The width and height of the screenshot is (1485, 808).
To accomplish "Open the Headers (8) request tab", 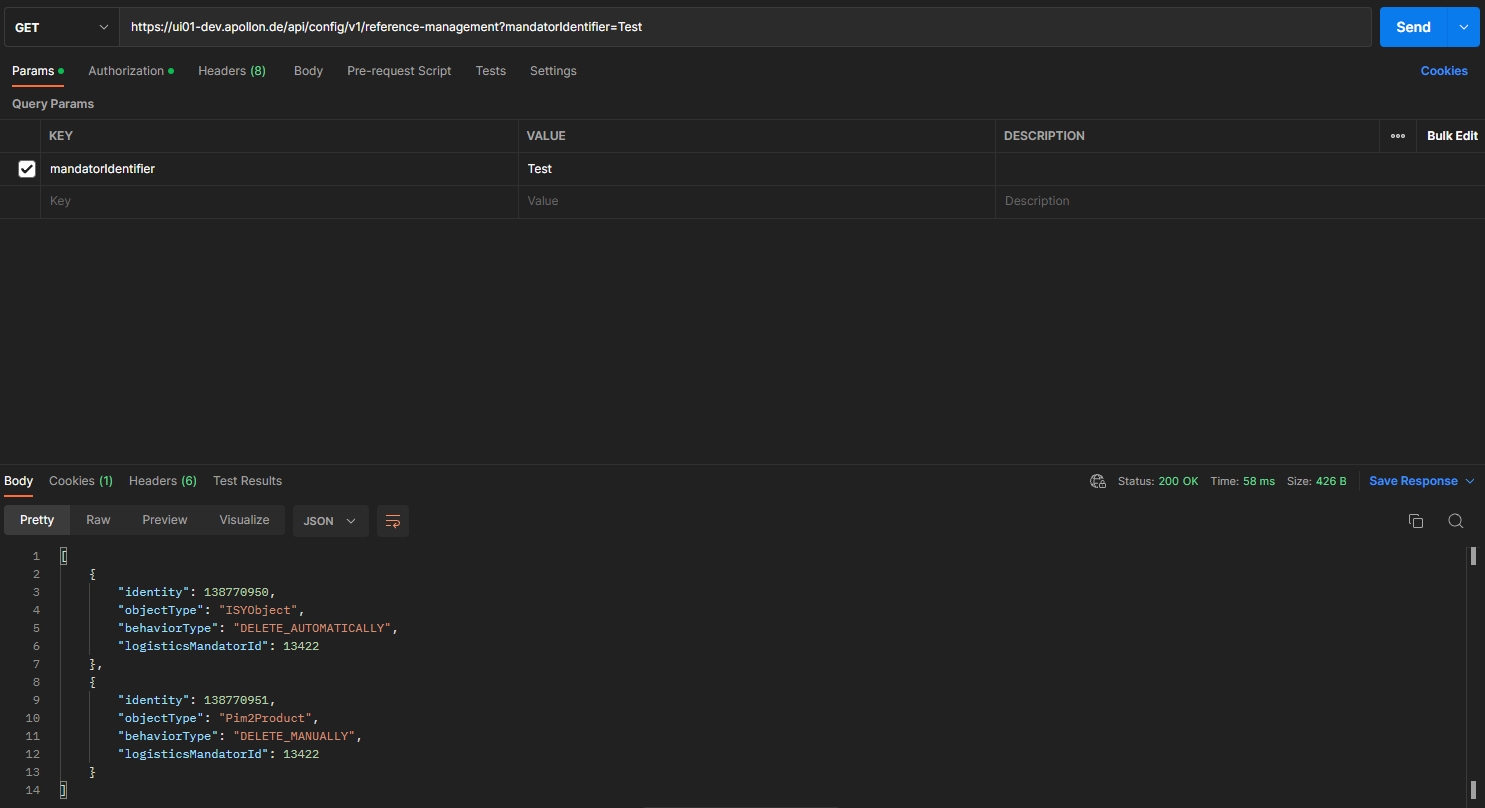I will [231, 71].
